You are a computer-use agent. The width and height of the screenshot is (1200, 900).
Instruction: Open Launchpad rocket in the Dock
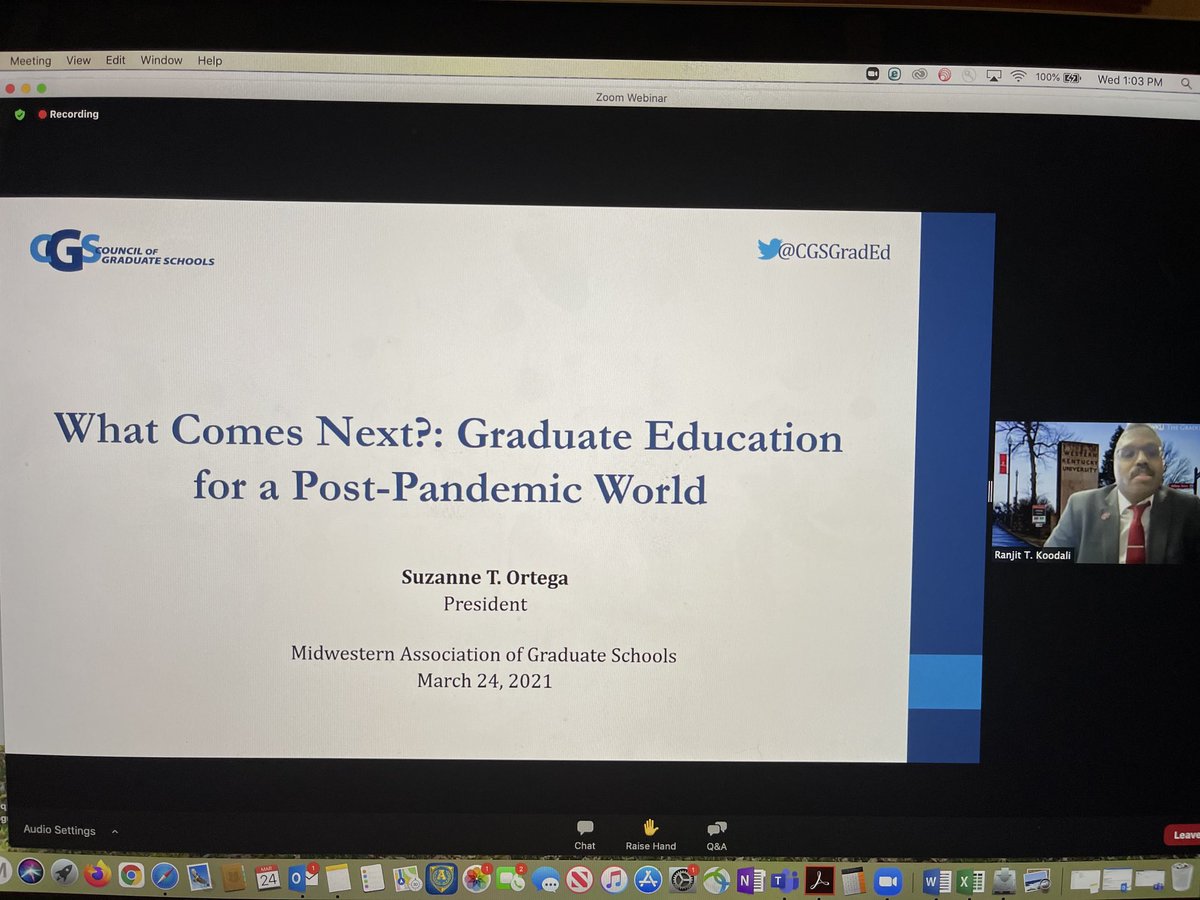click(x=64, y=875)
